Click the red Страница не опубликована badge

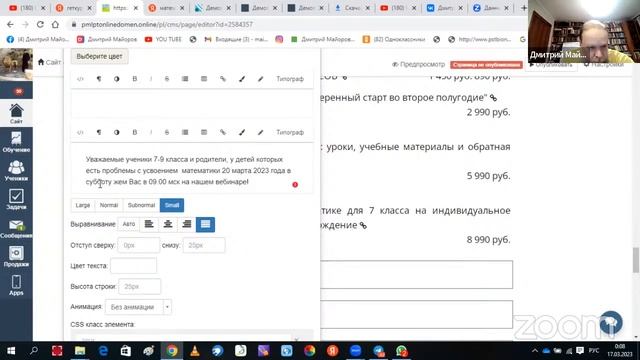486,64
